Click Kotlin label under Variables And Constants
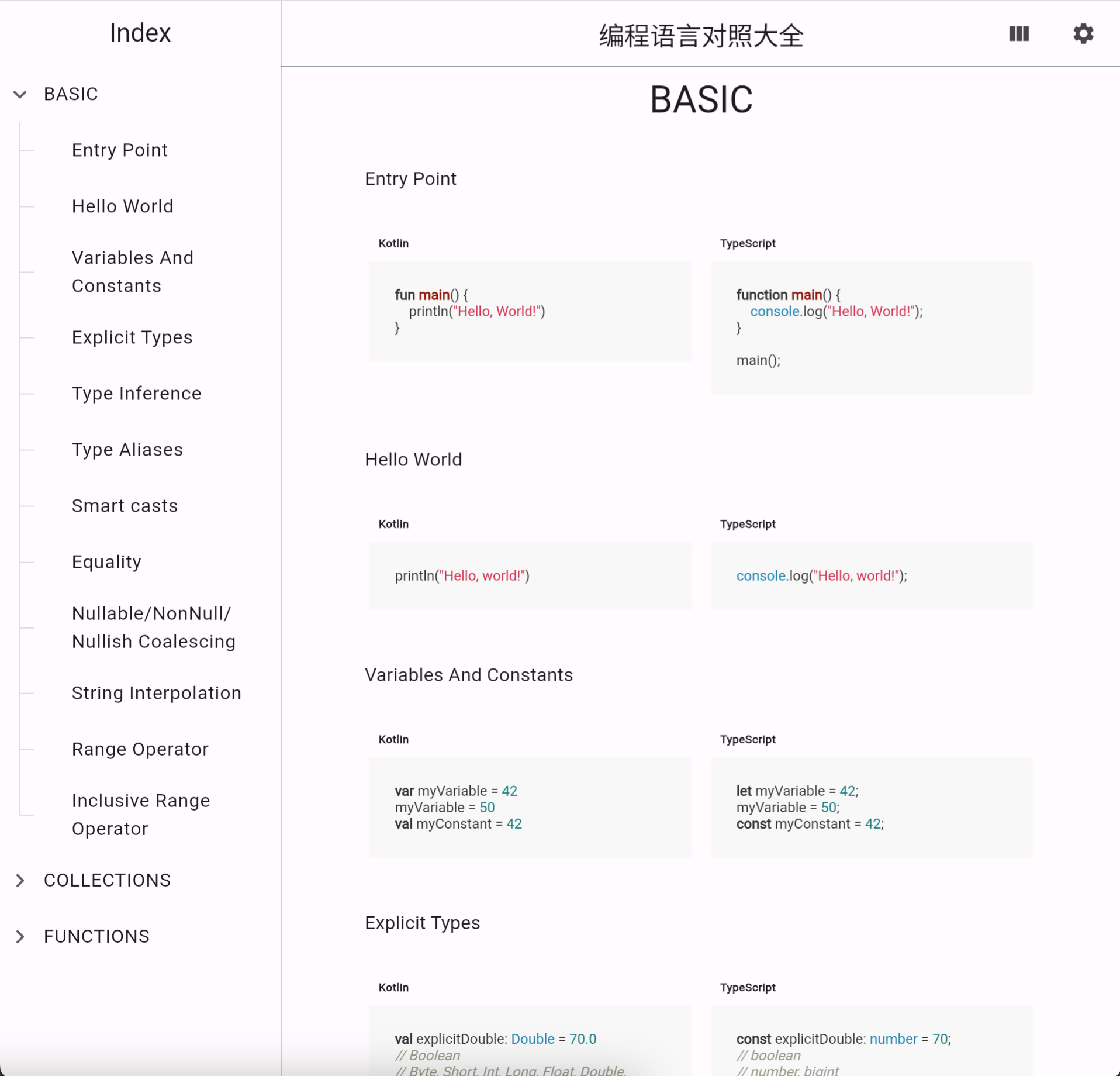 pos(393,739)
